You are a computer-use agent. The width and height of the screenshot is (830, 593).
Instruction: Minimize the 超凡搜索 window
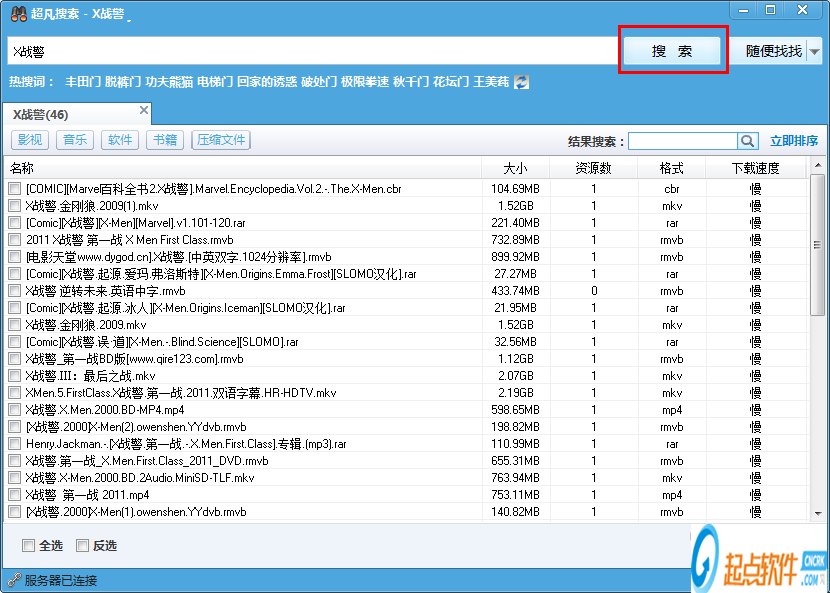tap(744, 11)
